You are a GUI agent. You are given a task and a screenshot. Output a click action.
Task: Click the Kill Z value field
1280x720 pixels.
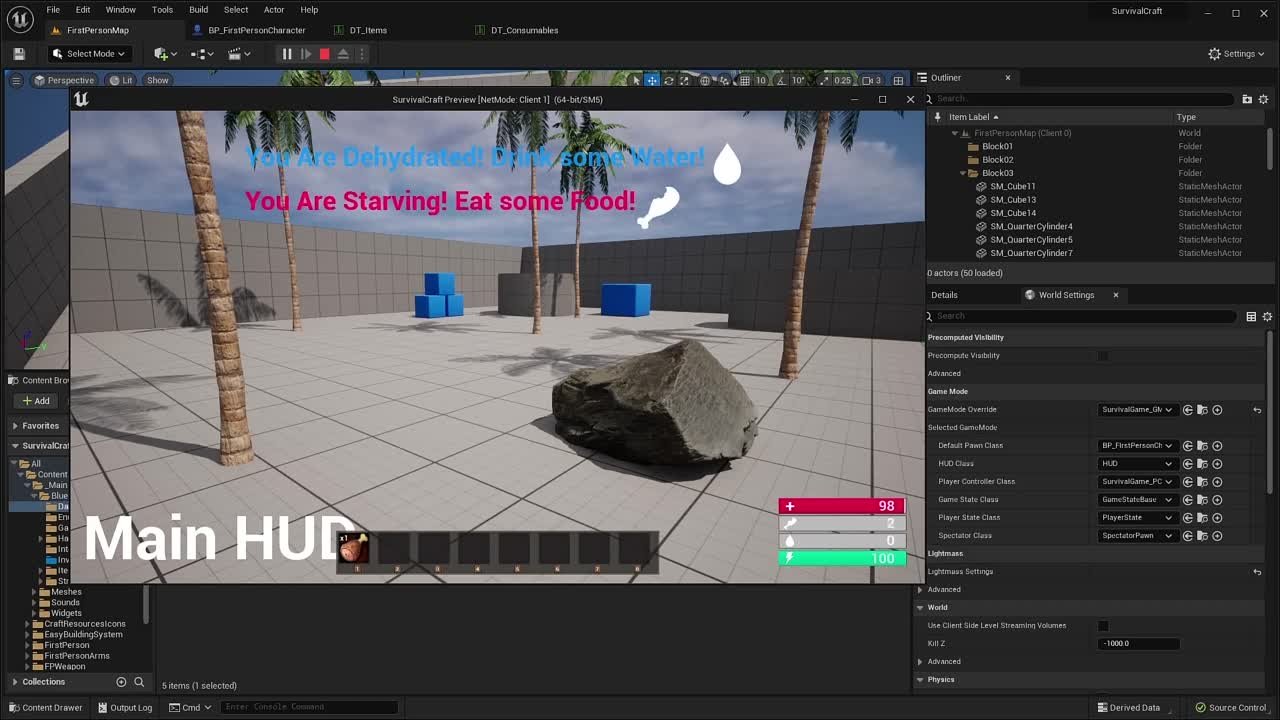pyautogui.click(x=1138, y=643)
